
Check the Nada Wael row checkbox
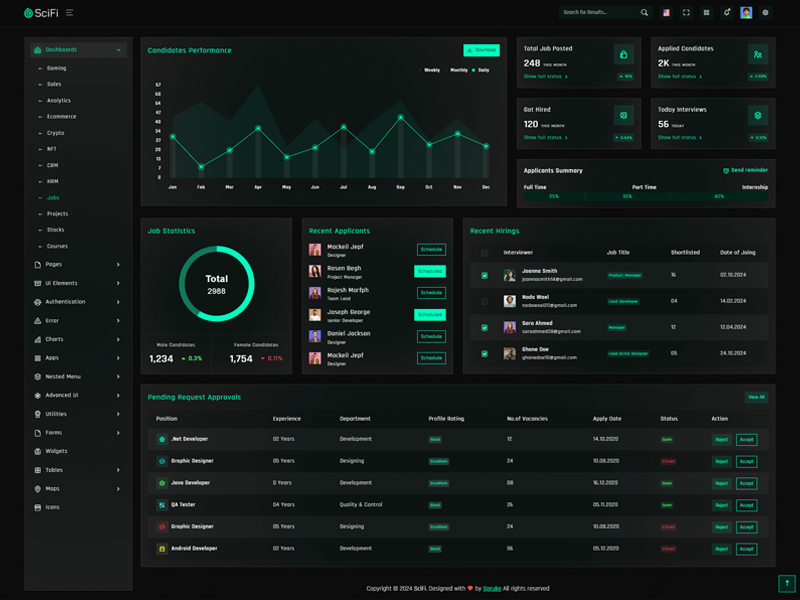pos(485,301)
